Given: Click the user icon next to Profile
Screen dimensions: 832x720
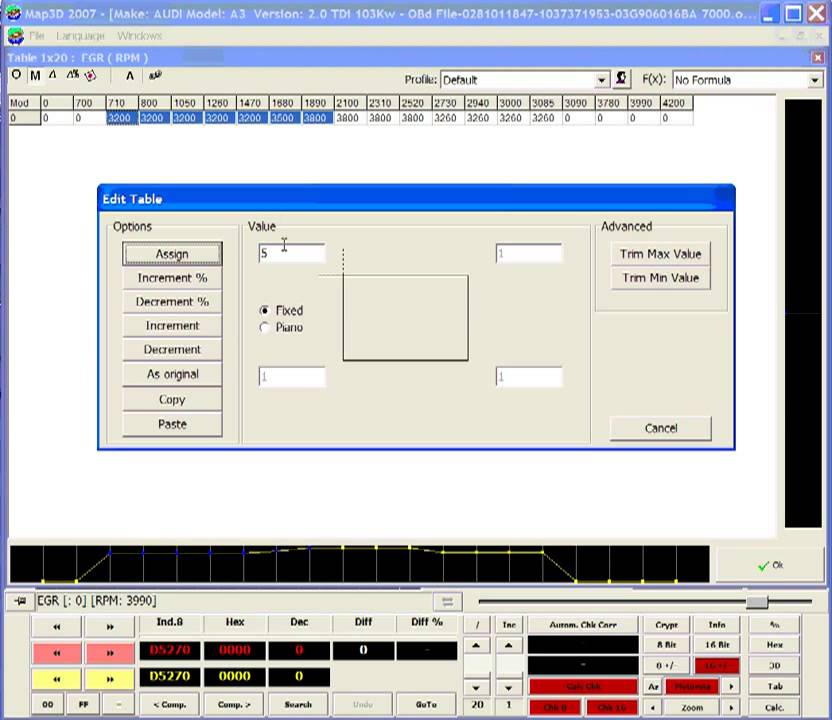Looking at the screenshot, I should point(621,79).
